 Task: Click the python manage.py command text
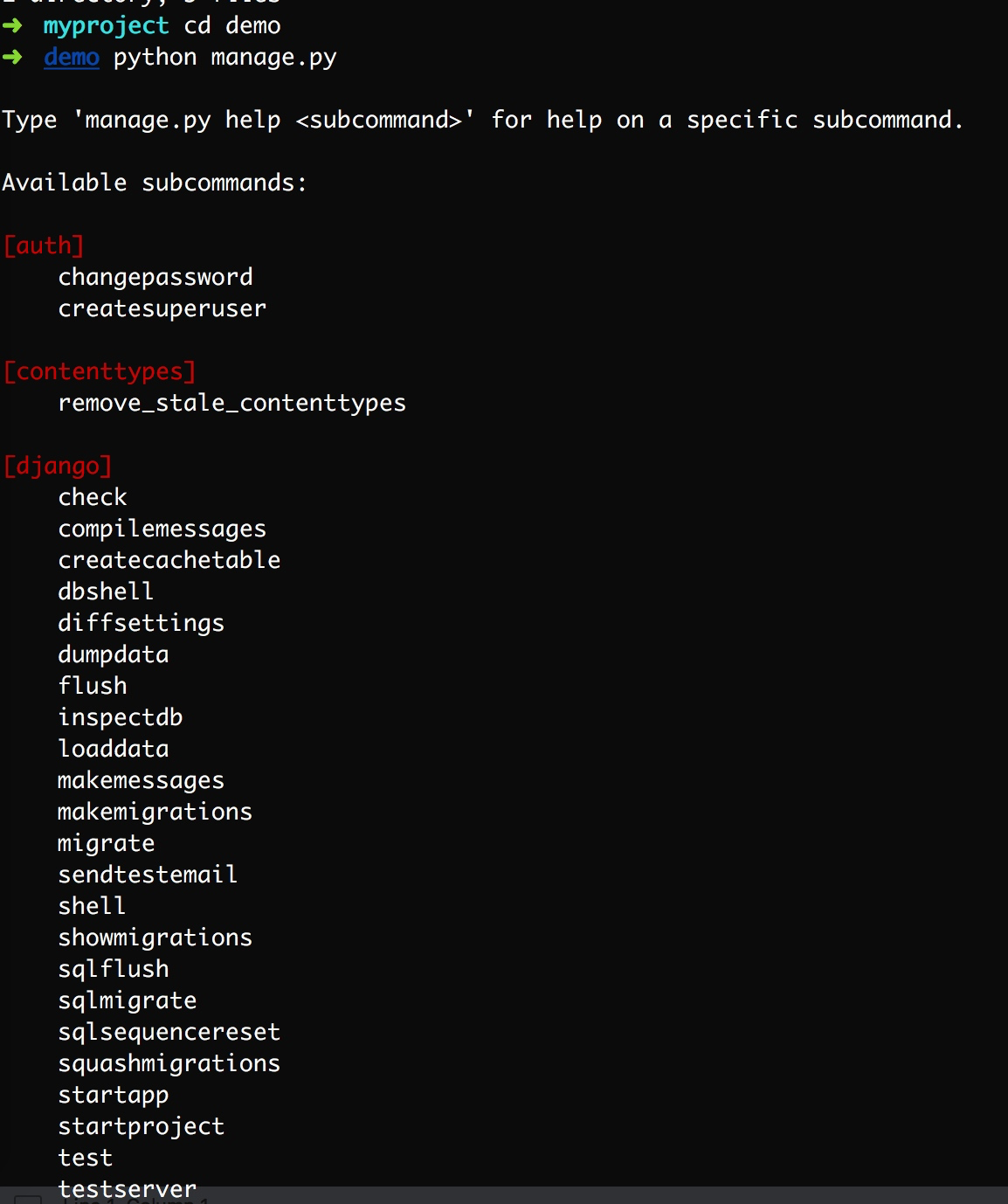click(224, 58)
